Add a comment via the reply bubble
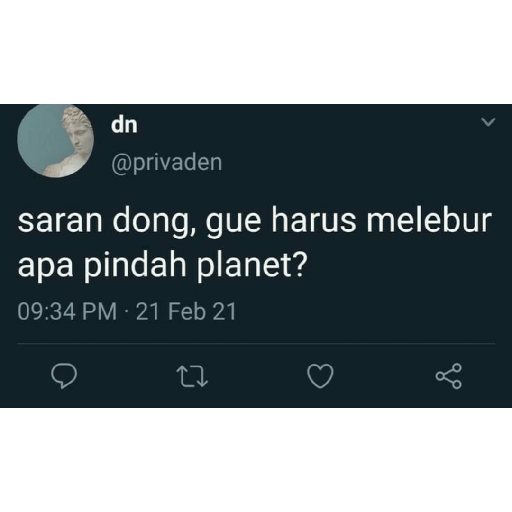Viewport: 512px width, 512px height. pyautogui.click(x=64, y=376)
